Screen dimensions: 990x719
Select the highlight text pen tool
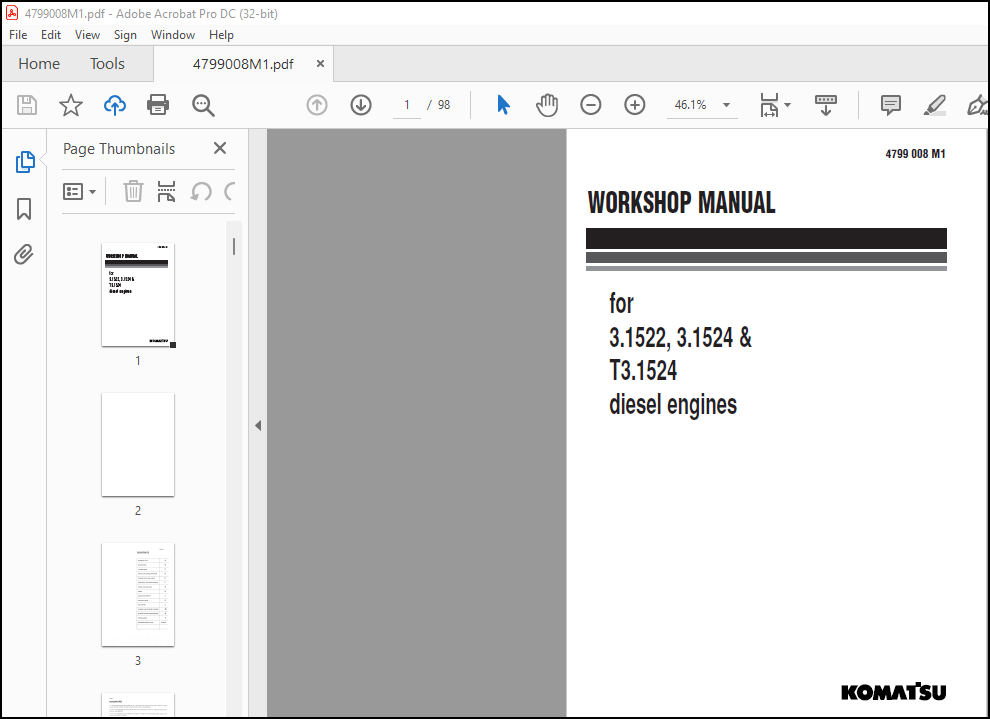934,105
